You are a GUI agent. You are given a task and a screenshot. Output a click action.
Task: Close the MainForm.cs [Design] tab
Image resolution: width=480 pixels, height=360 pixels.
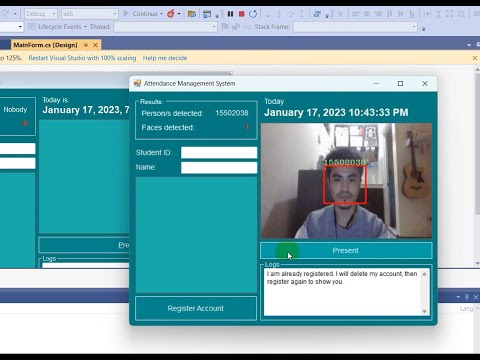point(95,45)
